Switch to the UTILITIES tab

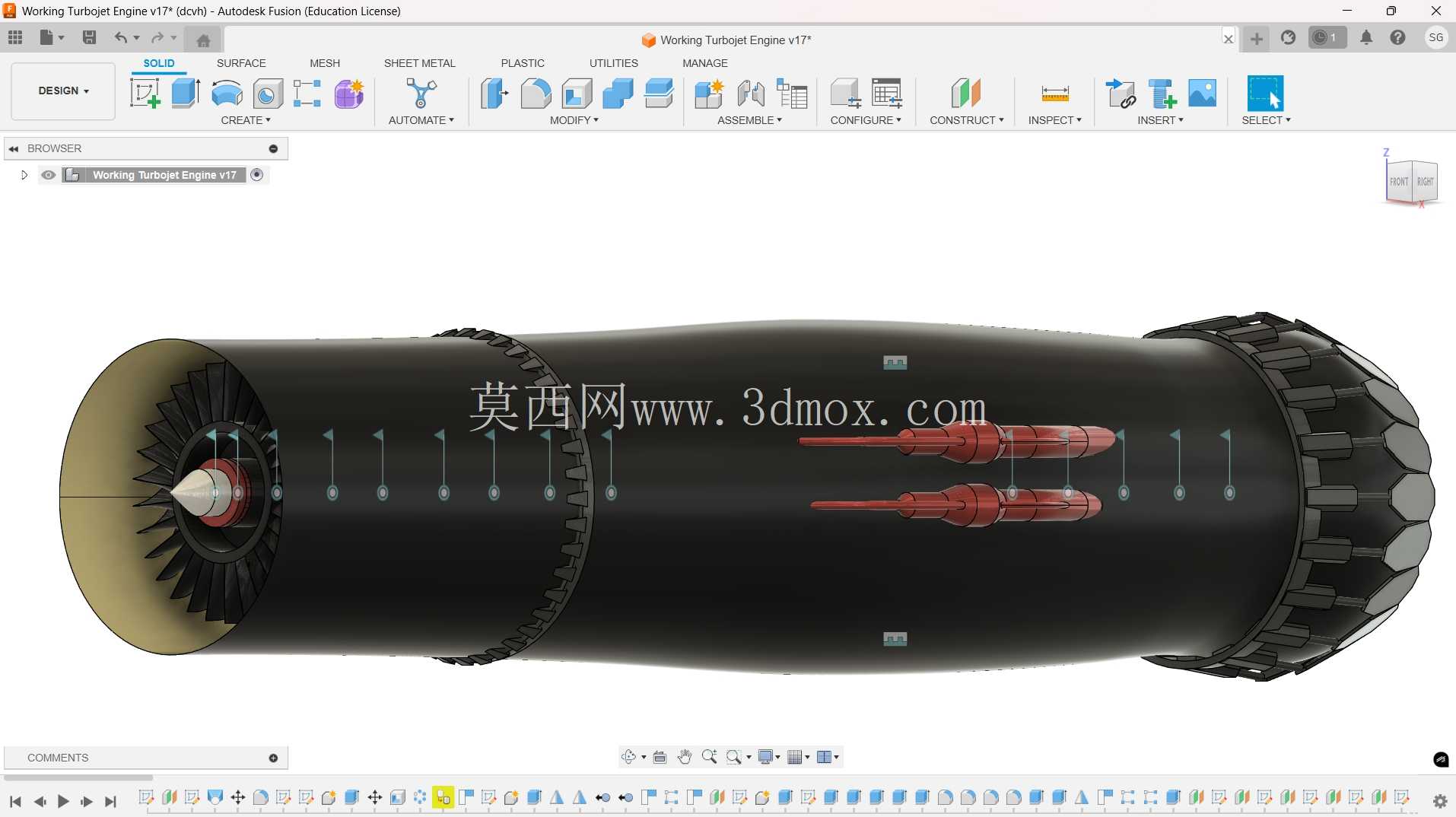(613, 63)
